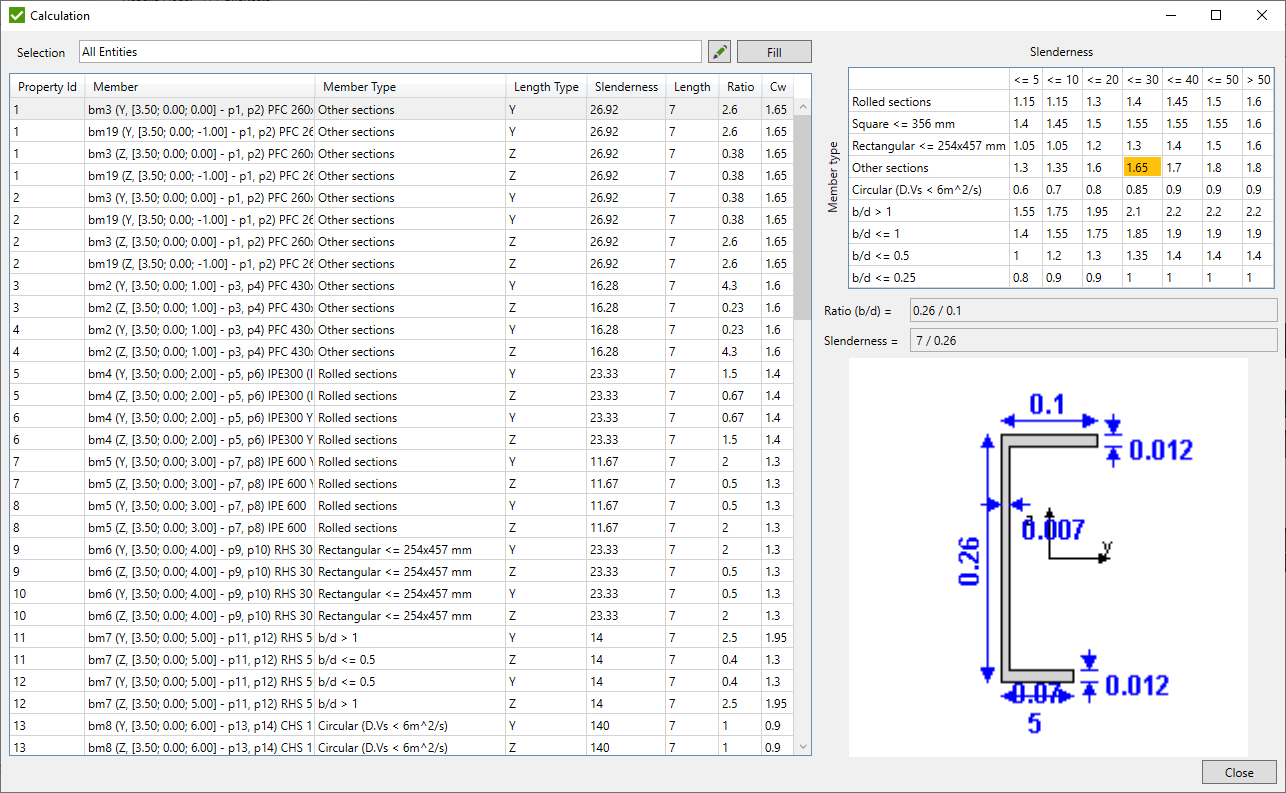Viewport: 1286px width, 793px height.
Task: Click the <= 30 column header in Slenderness table
Action: [x=1142, y=79]
